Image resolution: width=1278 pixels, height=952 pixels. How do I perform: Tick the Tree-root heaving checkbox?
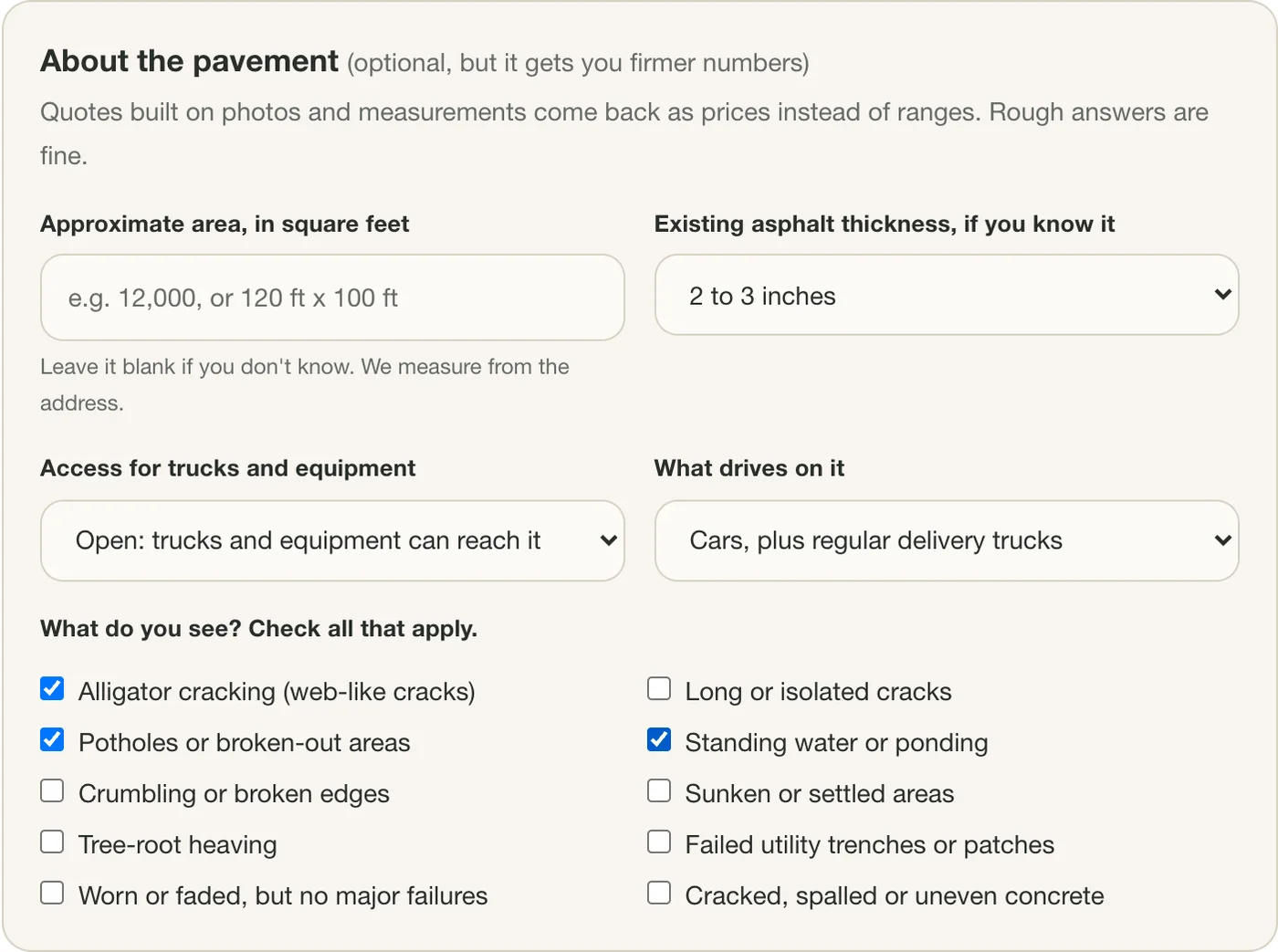52,842
